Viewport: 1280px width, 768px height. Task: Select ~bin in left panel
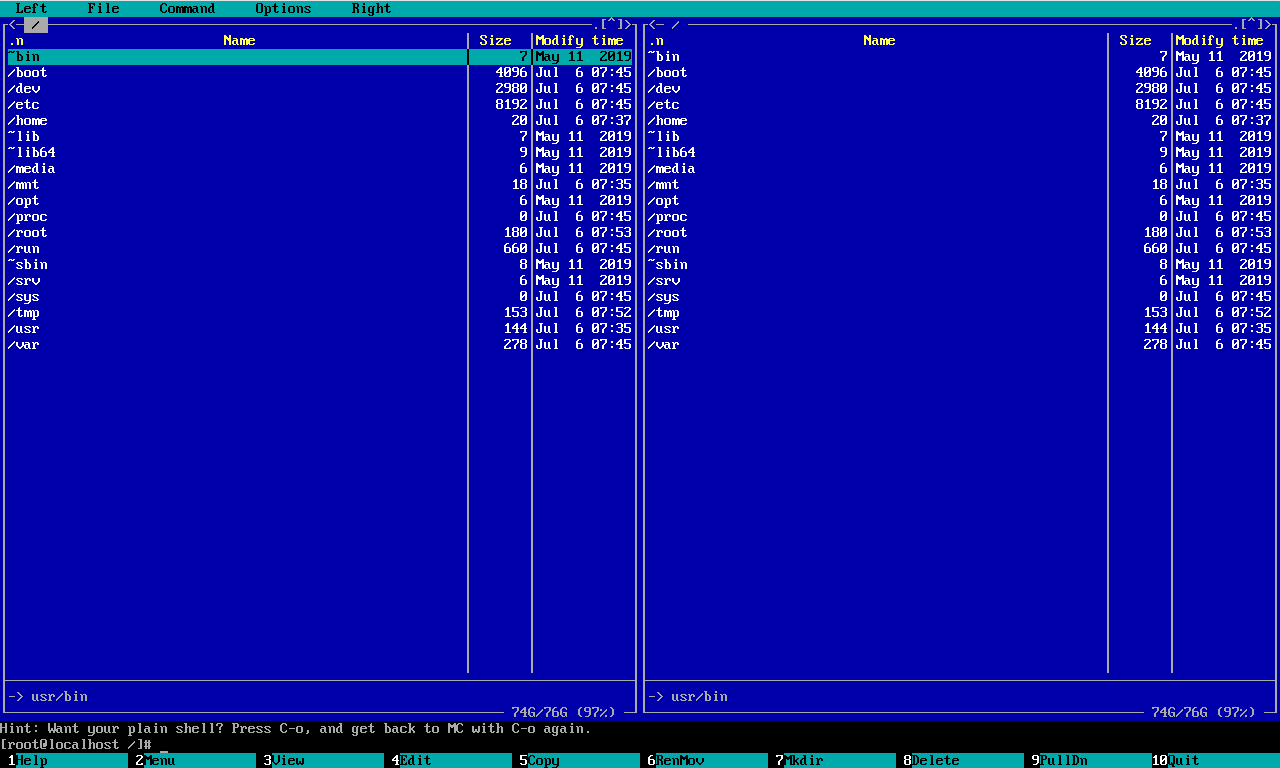pos(319,56)
